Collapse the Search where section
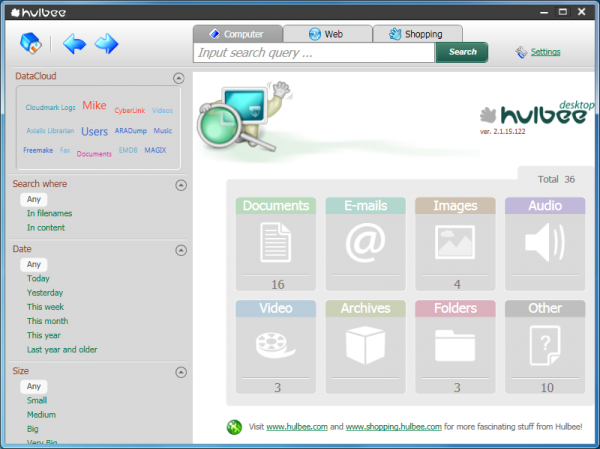The image size is (600, 449). point(181,185)
